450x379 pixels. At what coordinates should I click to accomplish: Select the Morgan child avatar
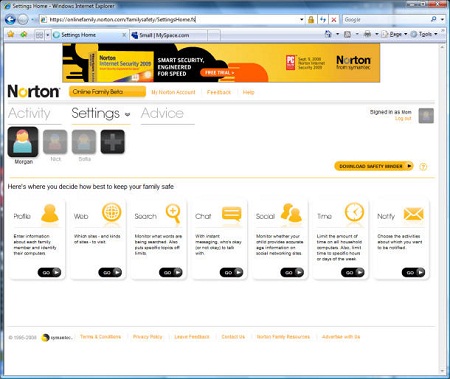click(x=23, y=142)
